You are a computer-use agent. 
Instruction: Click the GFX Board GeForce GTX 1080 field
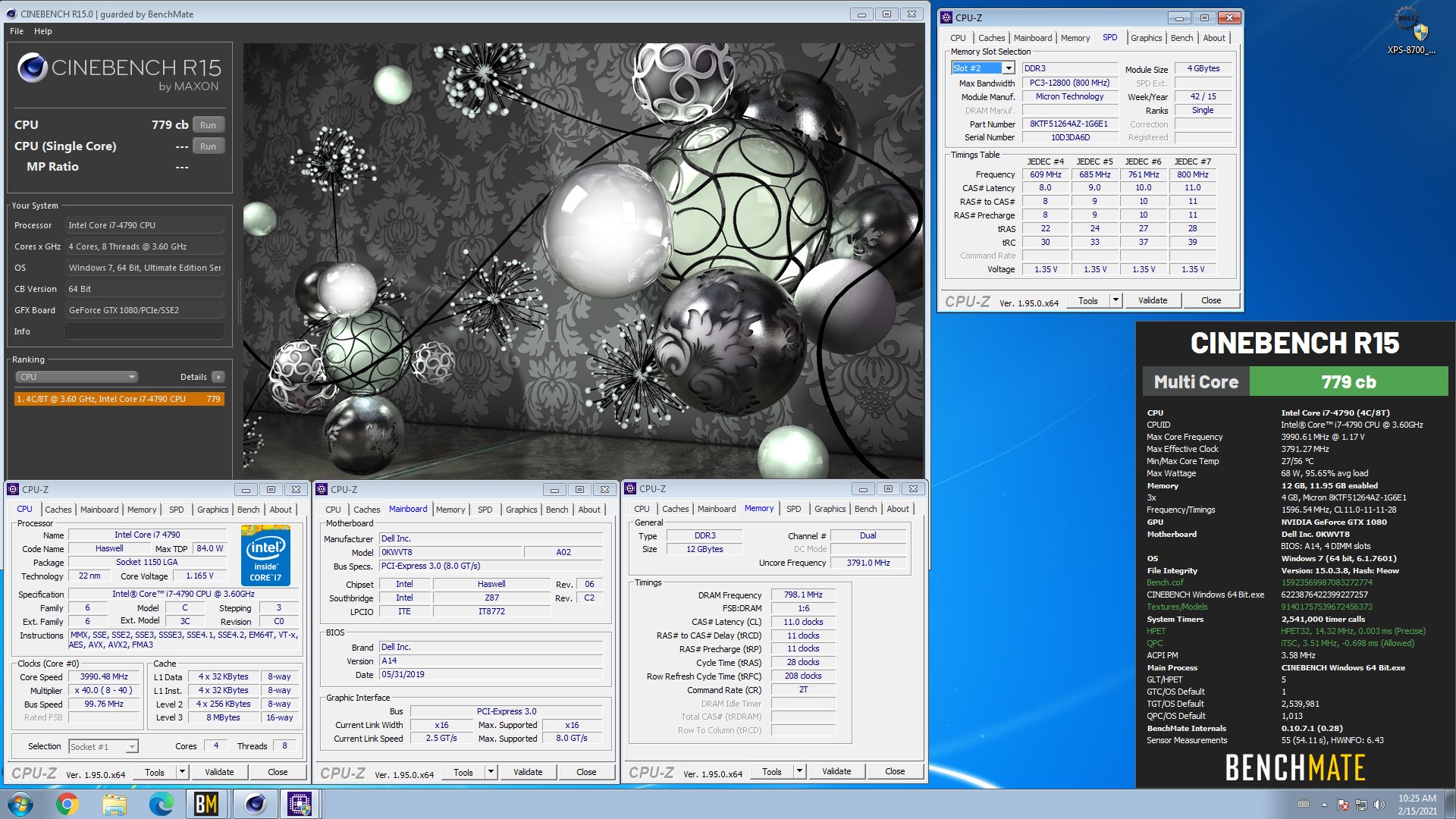click(x=144, y=310)
